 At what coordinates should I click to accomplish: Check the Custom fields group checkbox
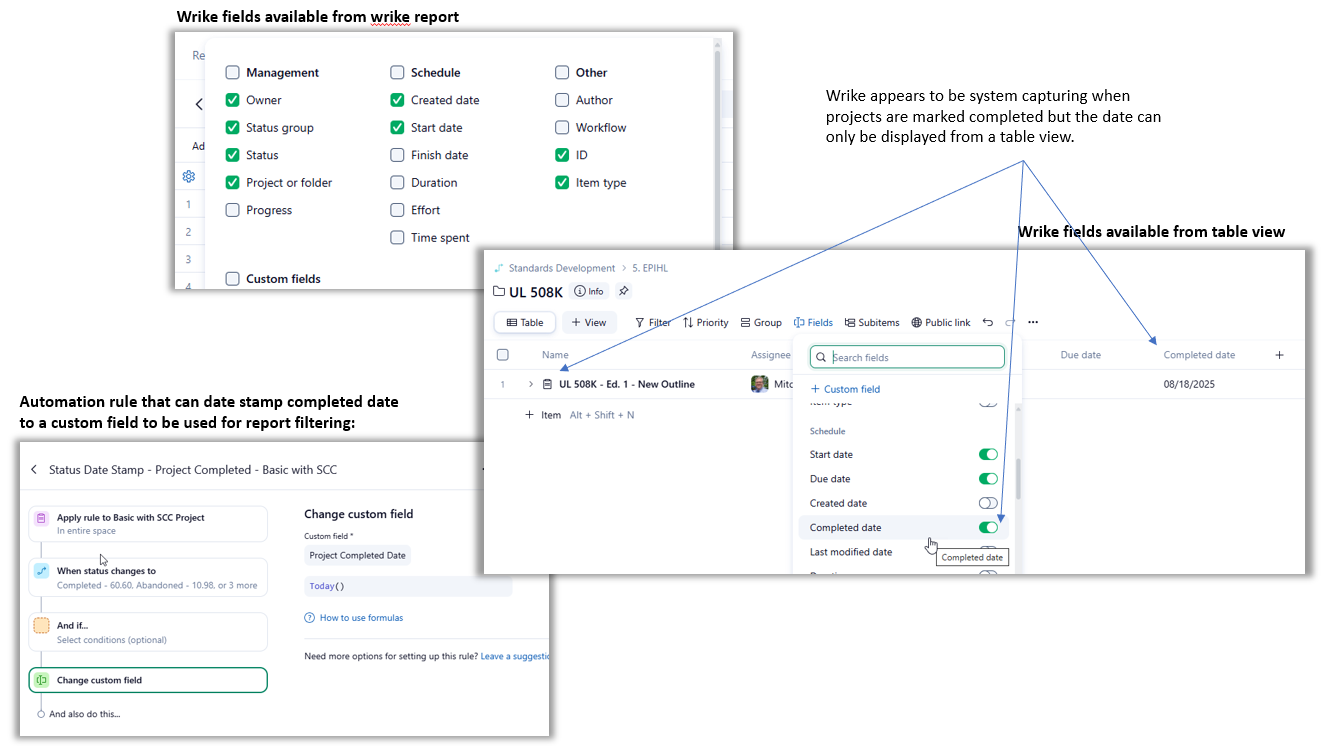[x=233, y=279]
